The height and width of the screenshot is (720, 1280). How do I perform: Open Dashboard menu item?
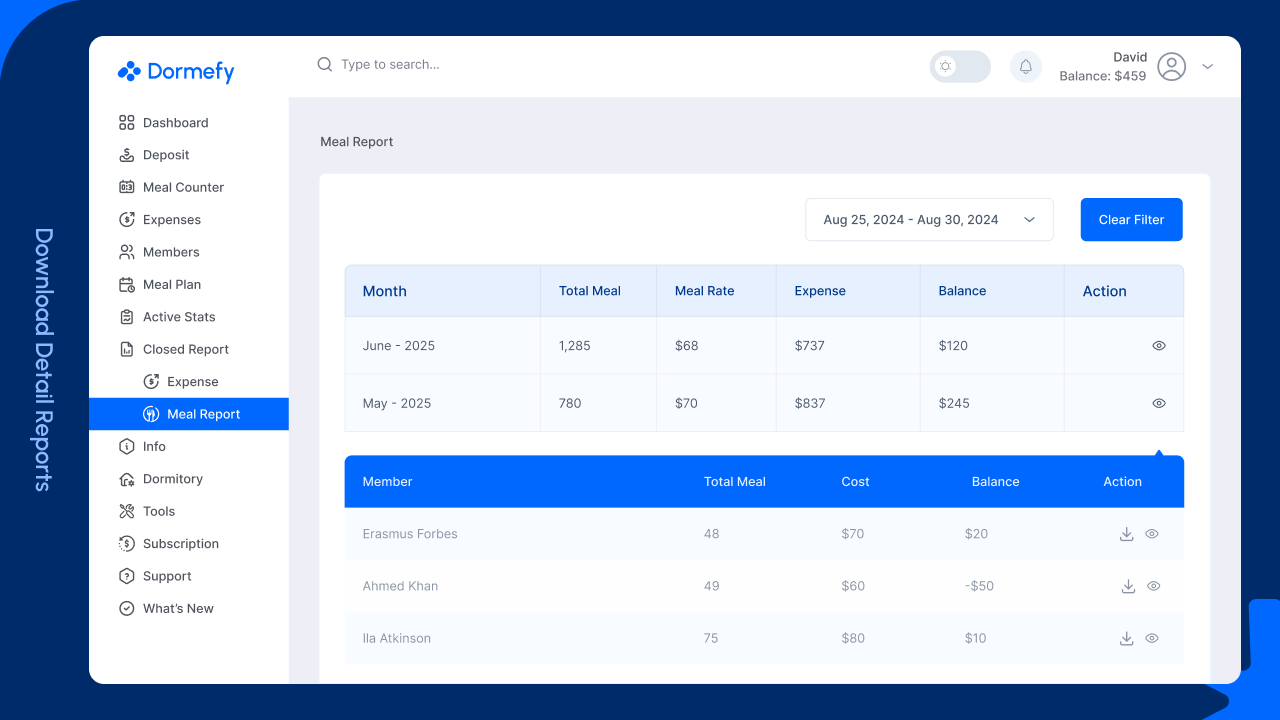189,123
